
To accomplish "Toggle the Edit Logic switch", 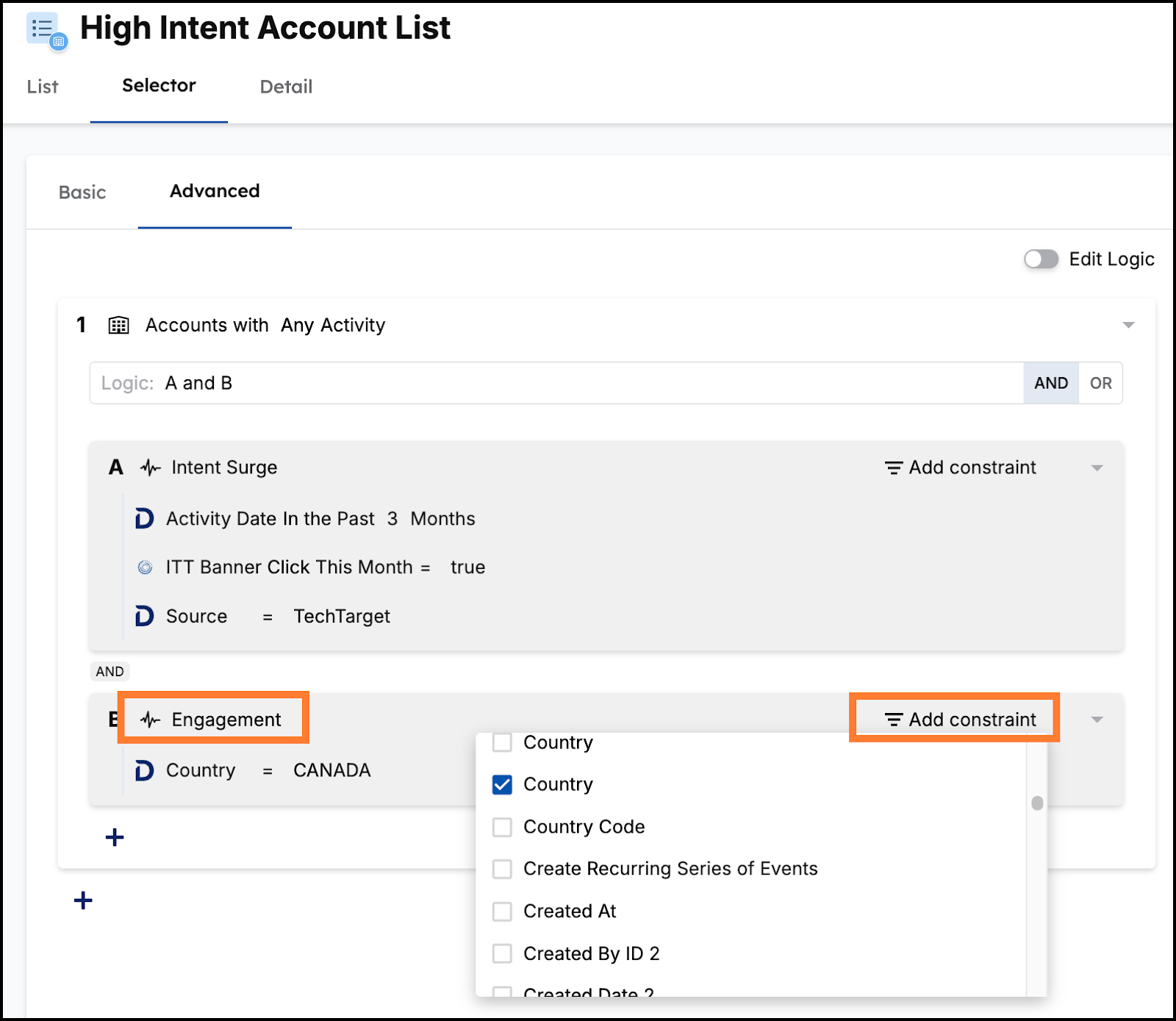I will pos(1041,259).
